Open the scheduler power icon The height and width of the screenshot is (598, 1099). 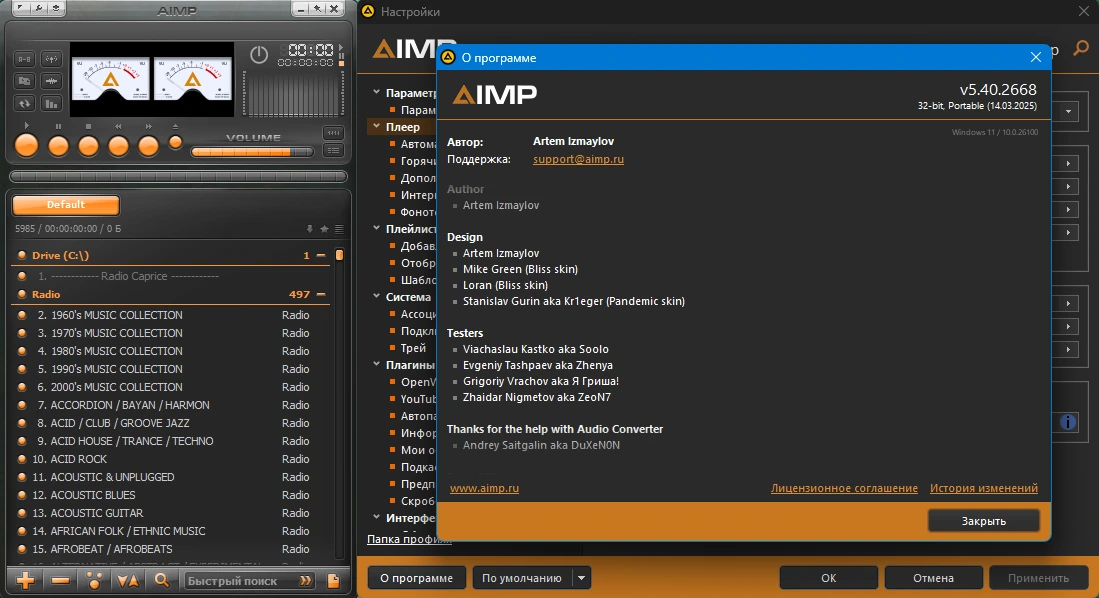pyautogui.click(x=259, y=55)
